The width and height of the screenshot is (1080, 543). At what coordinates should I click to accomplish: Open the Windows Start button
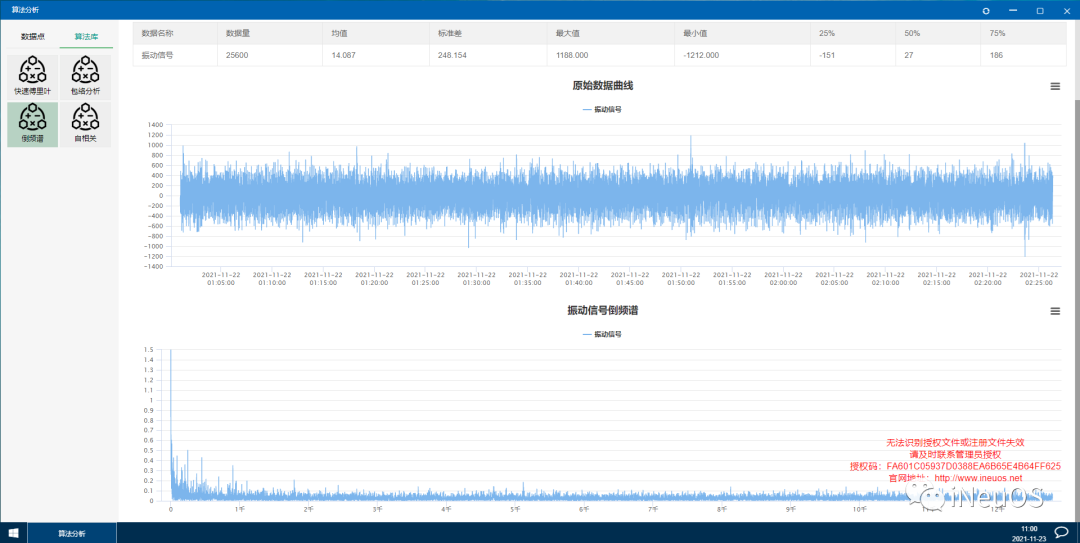(x=13, y=533)
